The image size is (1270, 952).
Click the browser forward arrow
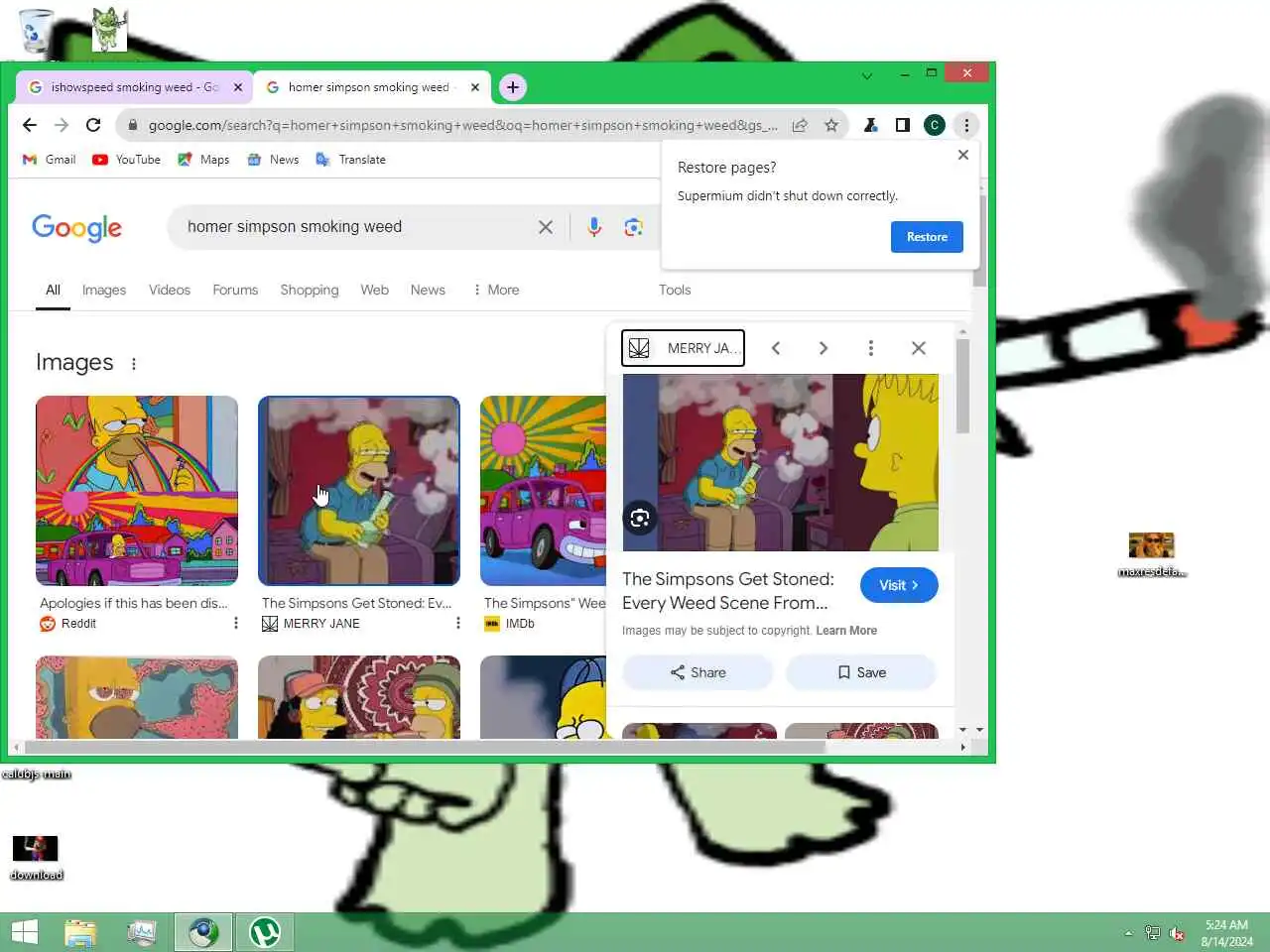(x=62, y=125)
